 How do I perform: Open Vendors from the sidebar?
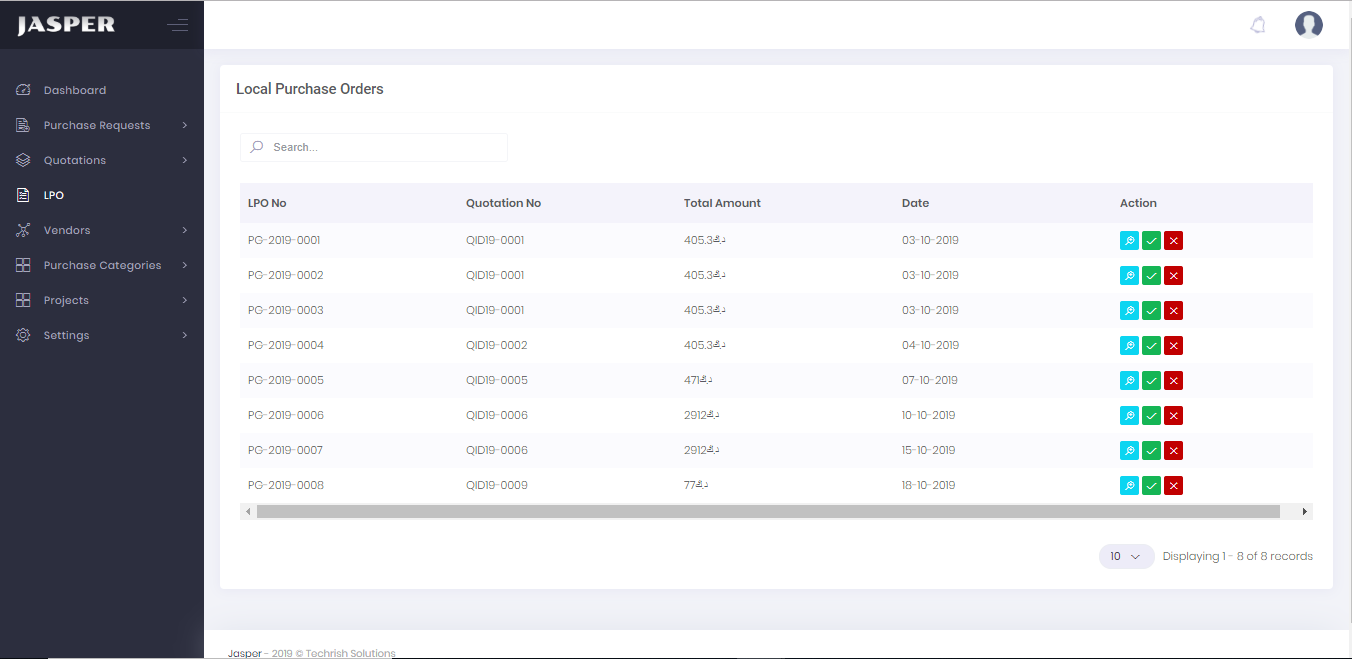(x=67, y=230)
